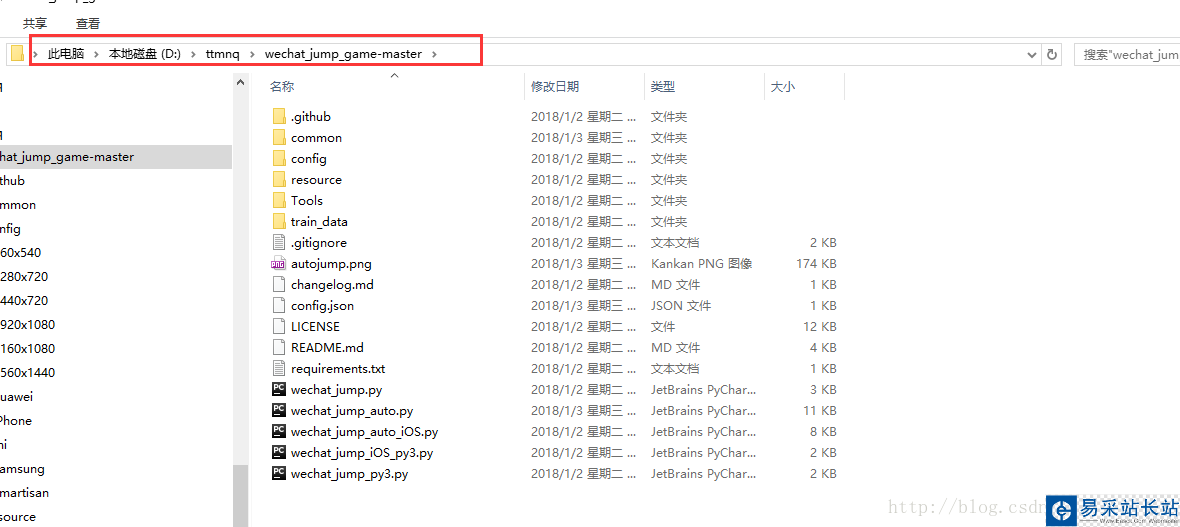Screen dimensions: 1180x527
Task: Select the PyCharm icon of wechat_jump.py
Action: click(279, 390)
